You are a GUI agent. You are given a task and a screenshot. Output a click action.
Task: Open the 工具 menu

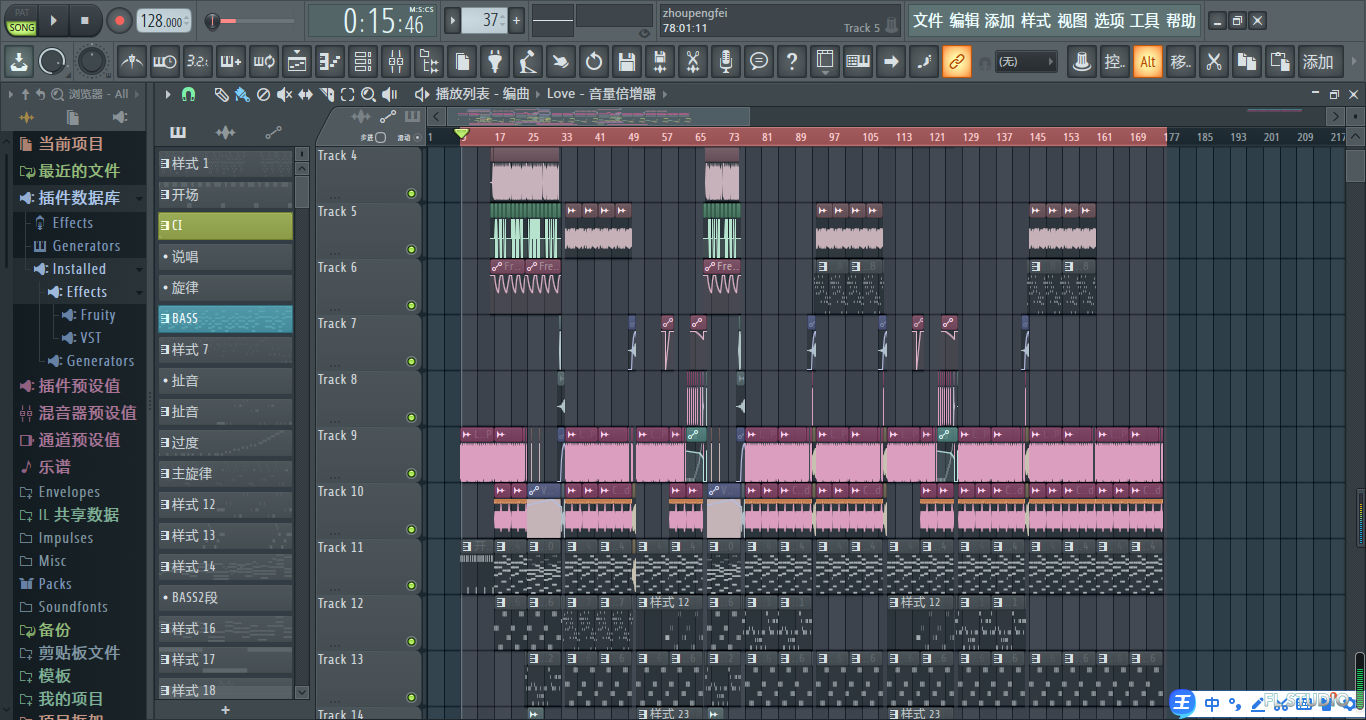click(1144, 21)
